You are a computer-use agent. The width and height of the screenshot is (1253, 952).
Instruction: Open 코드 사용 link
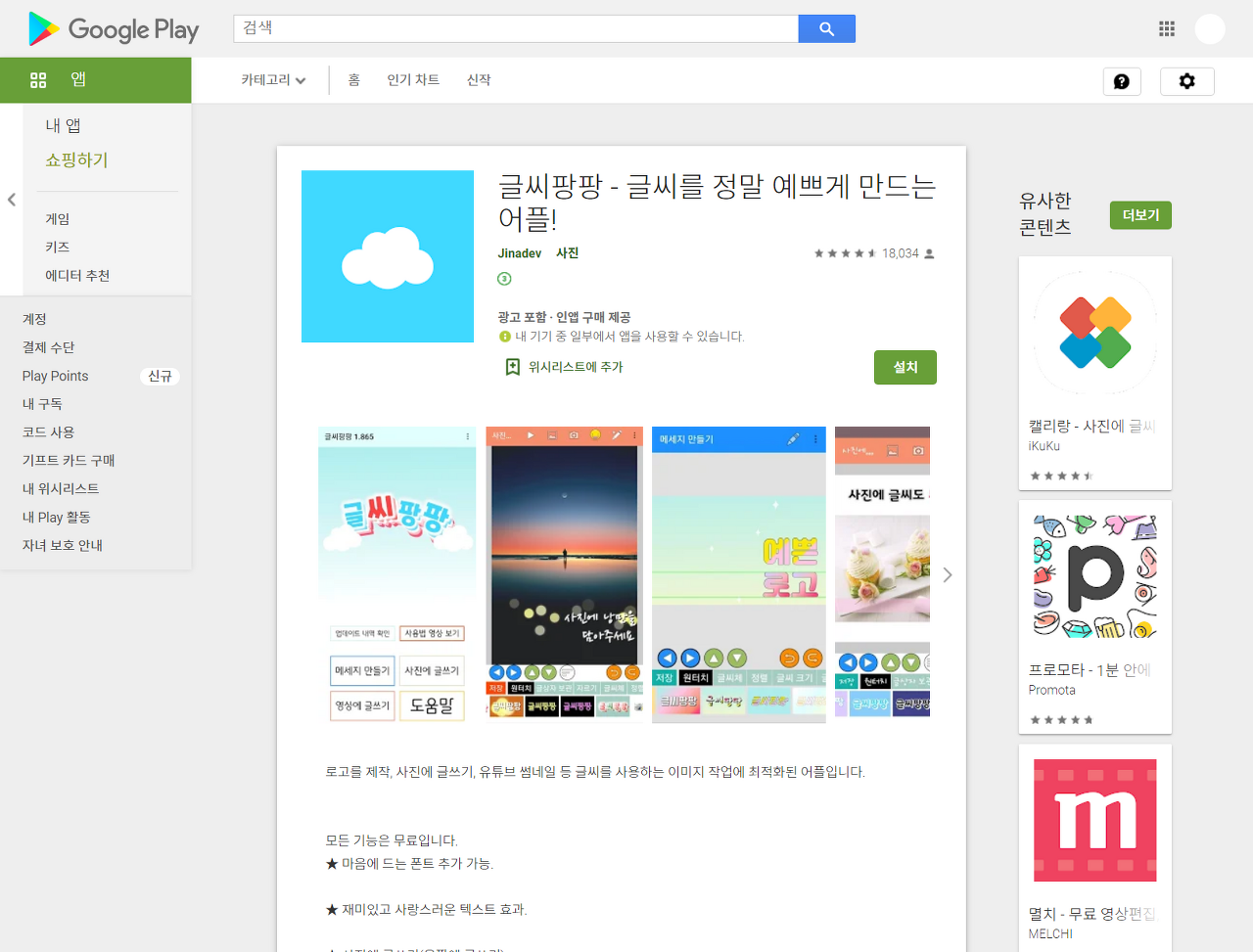coord(49,432)
